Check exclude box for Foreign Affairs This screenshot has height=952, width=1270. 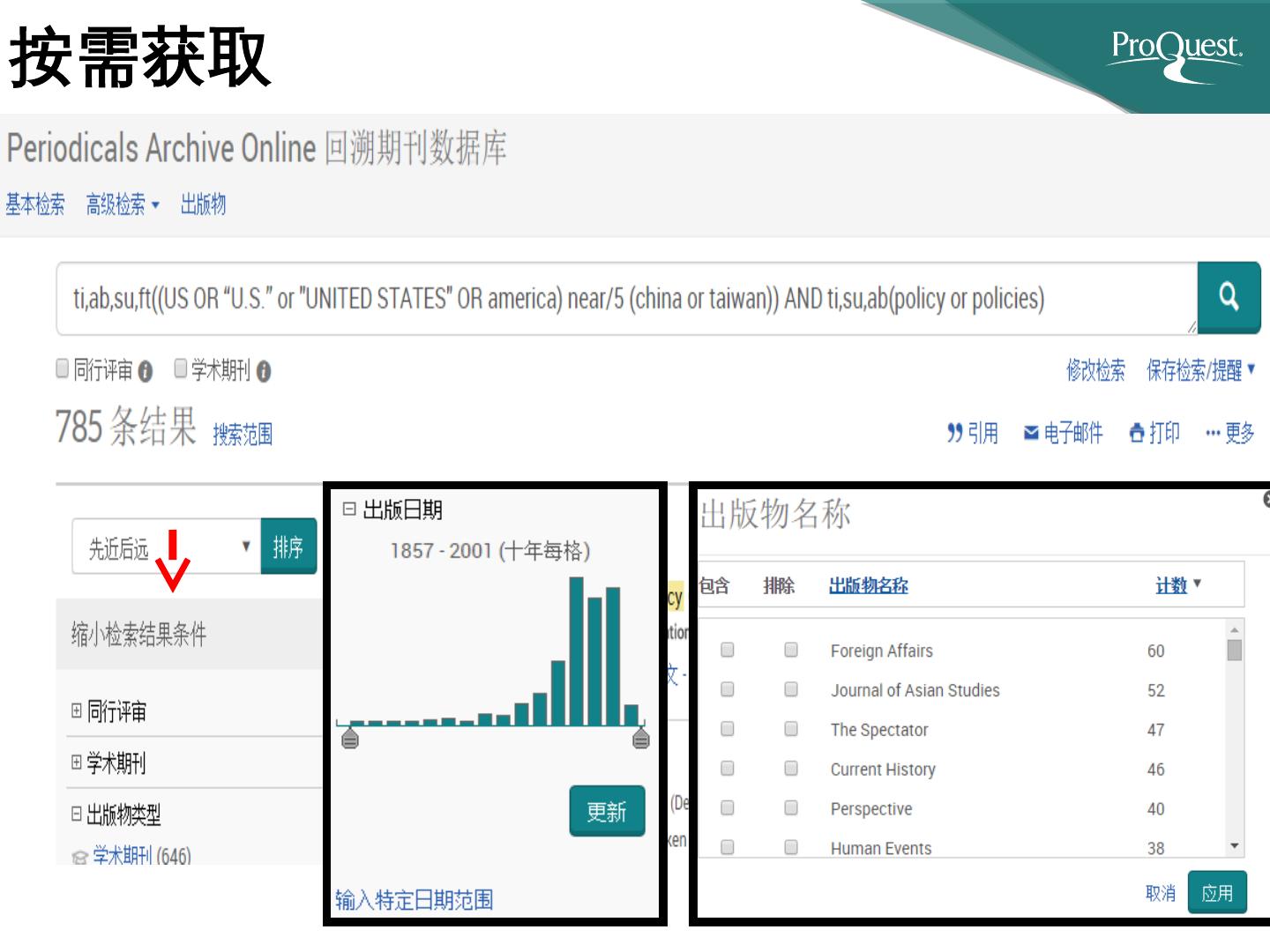point(791,650)
